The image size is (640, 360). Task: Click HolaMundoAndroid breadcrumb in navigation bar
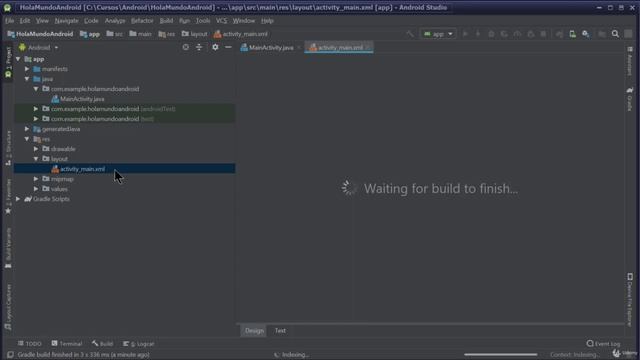pos(40,34)
